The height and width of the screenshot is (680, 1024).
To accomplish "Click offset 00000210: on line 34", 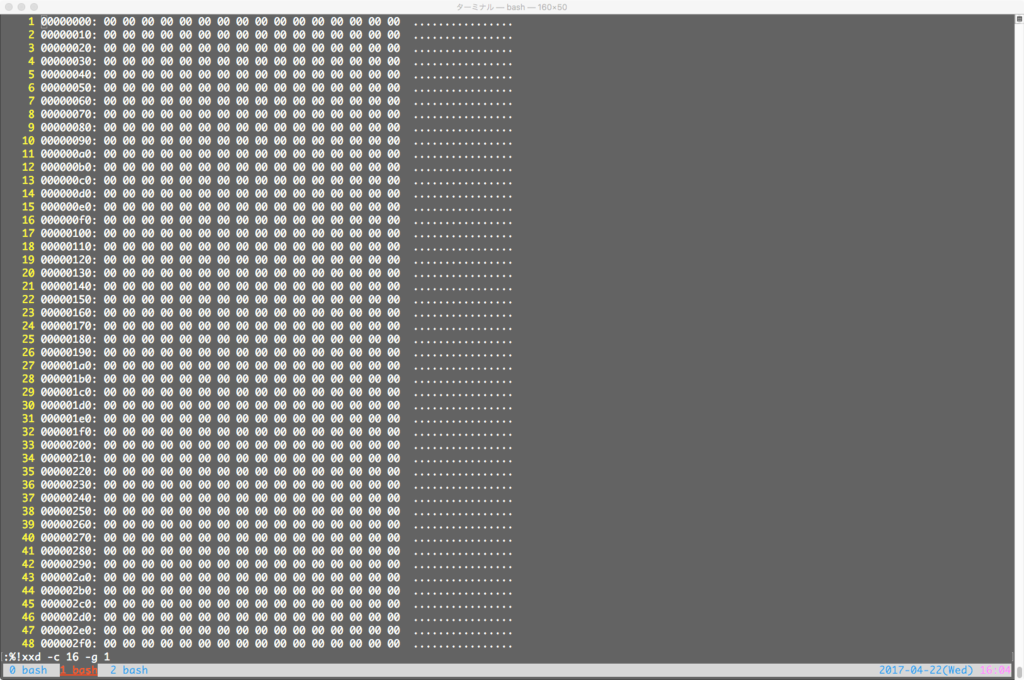I will click(69, 458).
